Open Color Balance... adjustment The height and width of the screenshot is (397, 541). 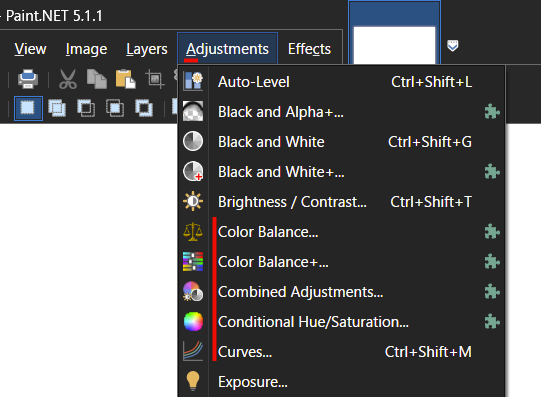click(342, 232)
